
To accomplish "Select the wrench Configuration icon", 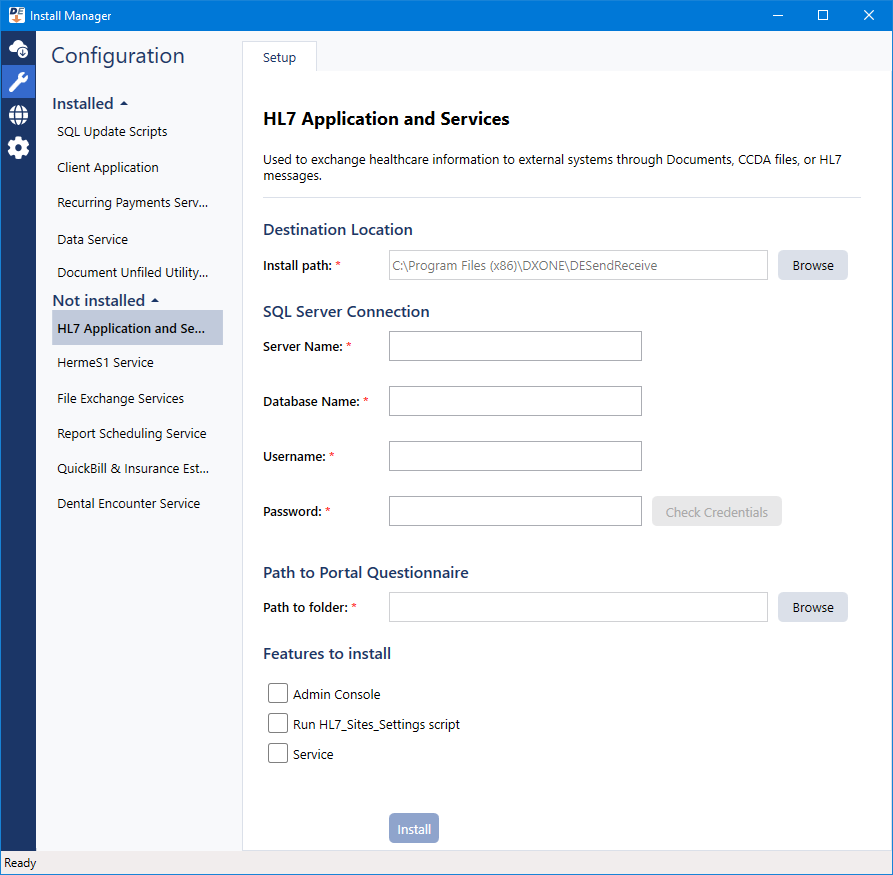I will 18,81.
